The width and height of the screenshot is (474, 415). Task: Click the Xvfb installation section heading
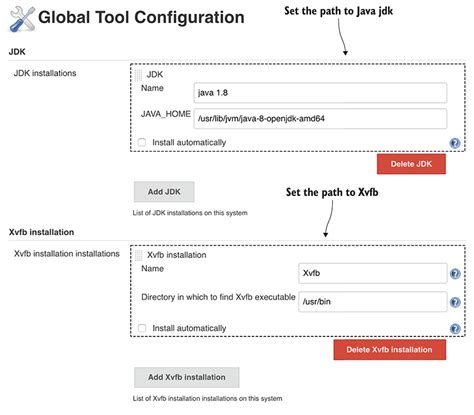pos(41,232)
